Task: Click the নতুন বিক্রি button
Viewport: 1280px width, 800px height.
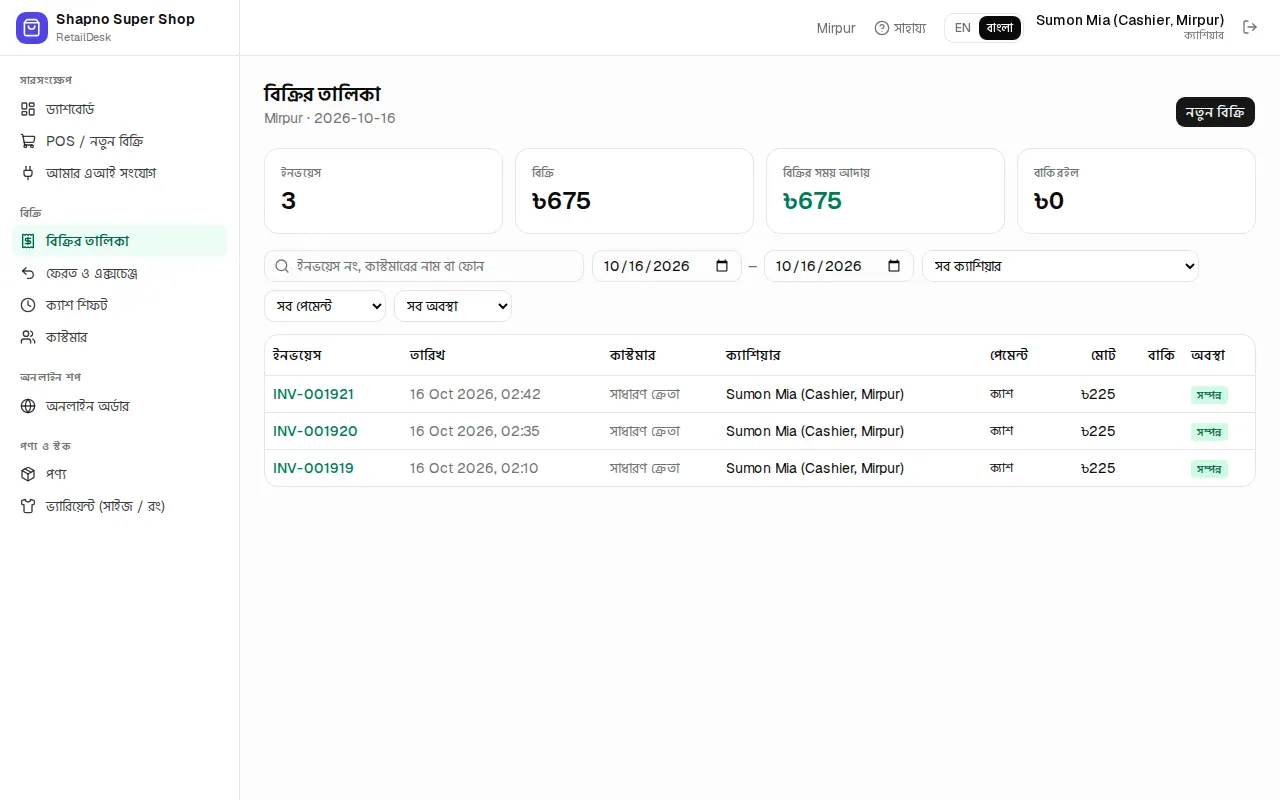Action: point(1215,112)
